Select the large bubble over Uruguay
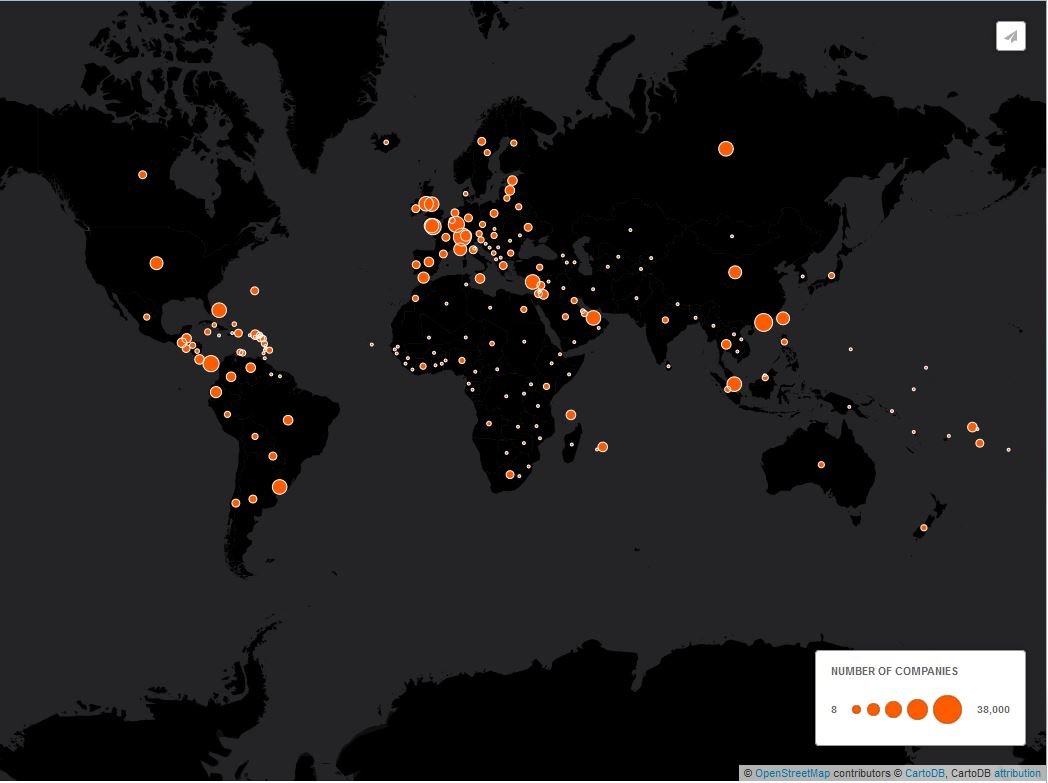1048x783 pixels. 279,487
